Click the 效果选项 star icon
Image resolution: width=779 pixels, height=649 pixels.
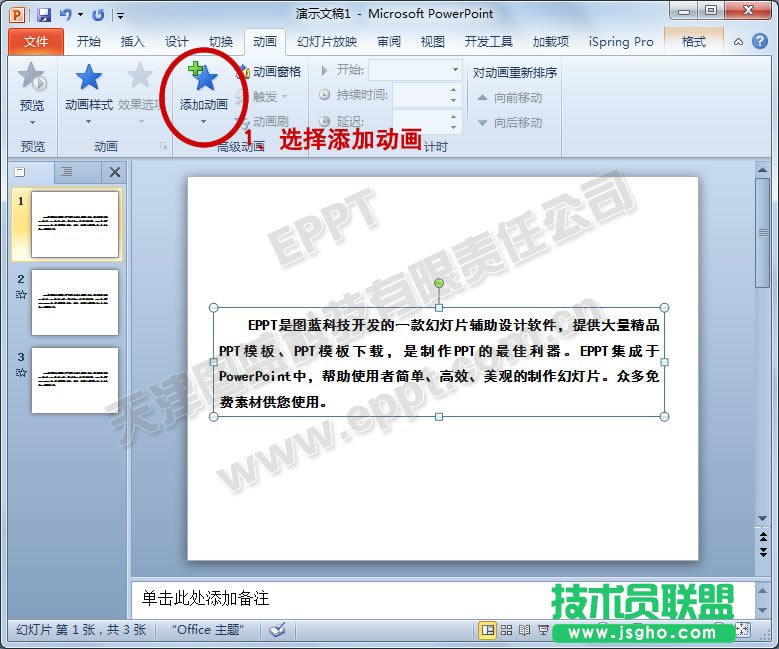140,76
